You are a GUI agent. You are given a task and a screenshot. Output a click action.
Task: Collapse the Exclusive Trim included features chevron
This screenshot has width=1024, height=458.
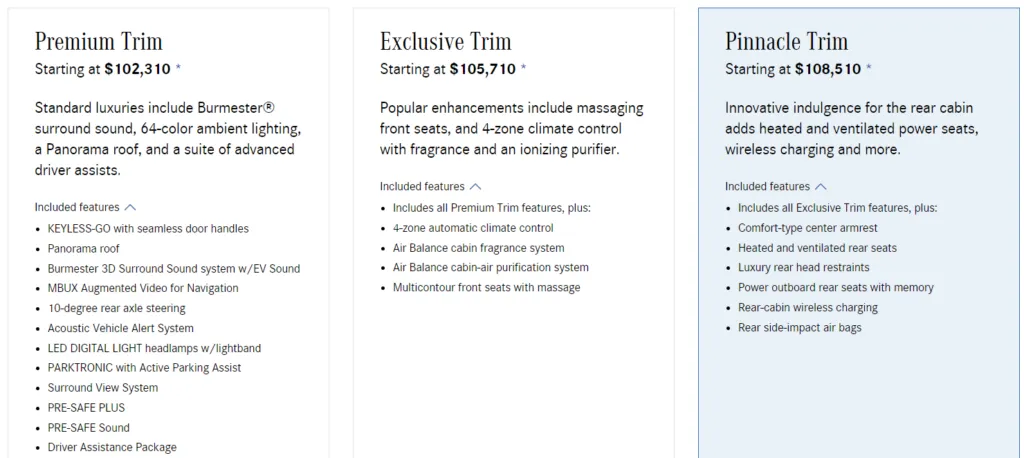coord(475,186)
